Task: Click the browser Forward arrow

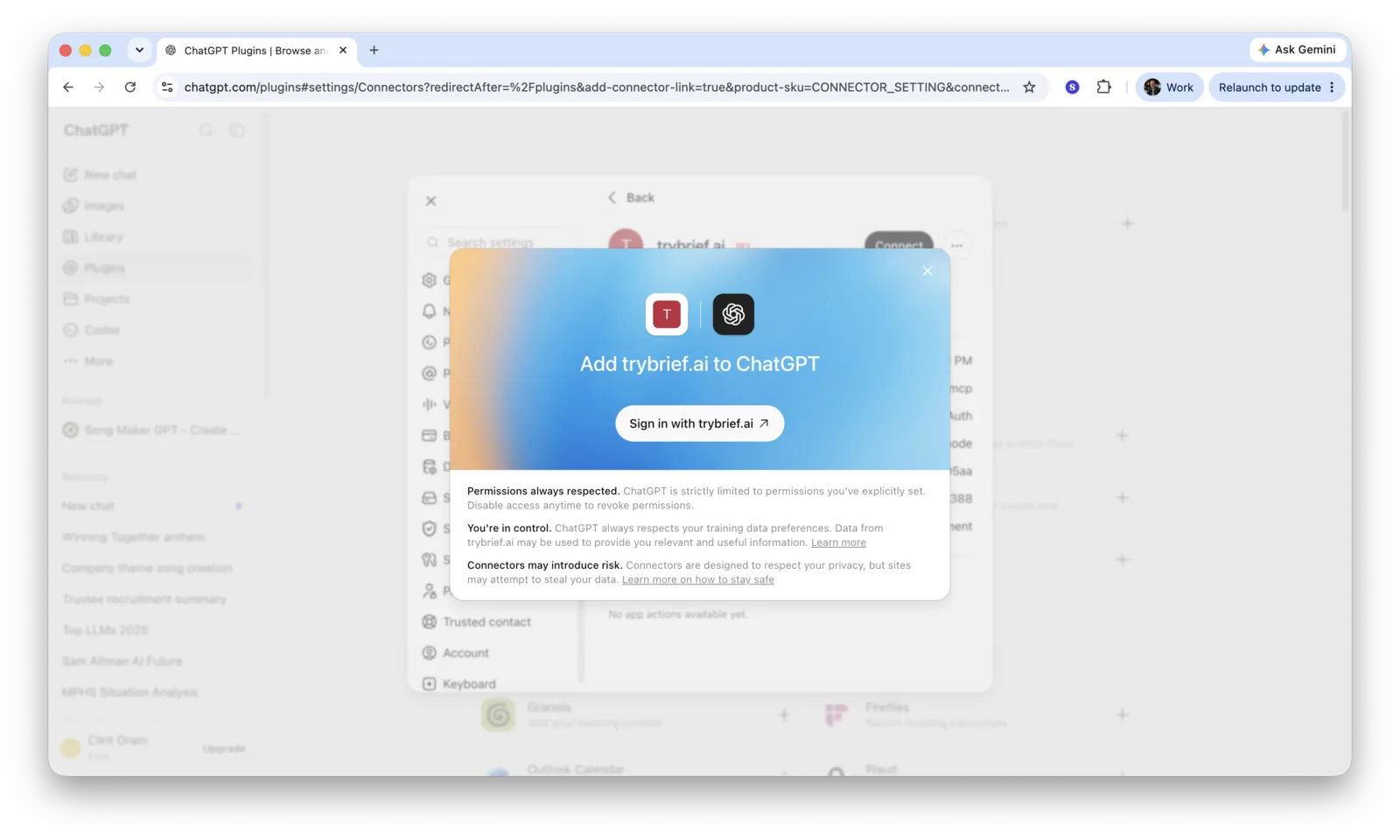Action: point(99,87)
